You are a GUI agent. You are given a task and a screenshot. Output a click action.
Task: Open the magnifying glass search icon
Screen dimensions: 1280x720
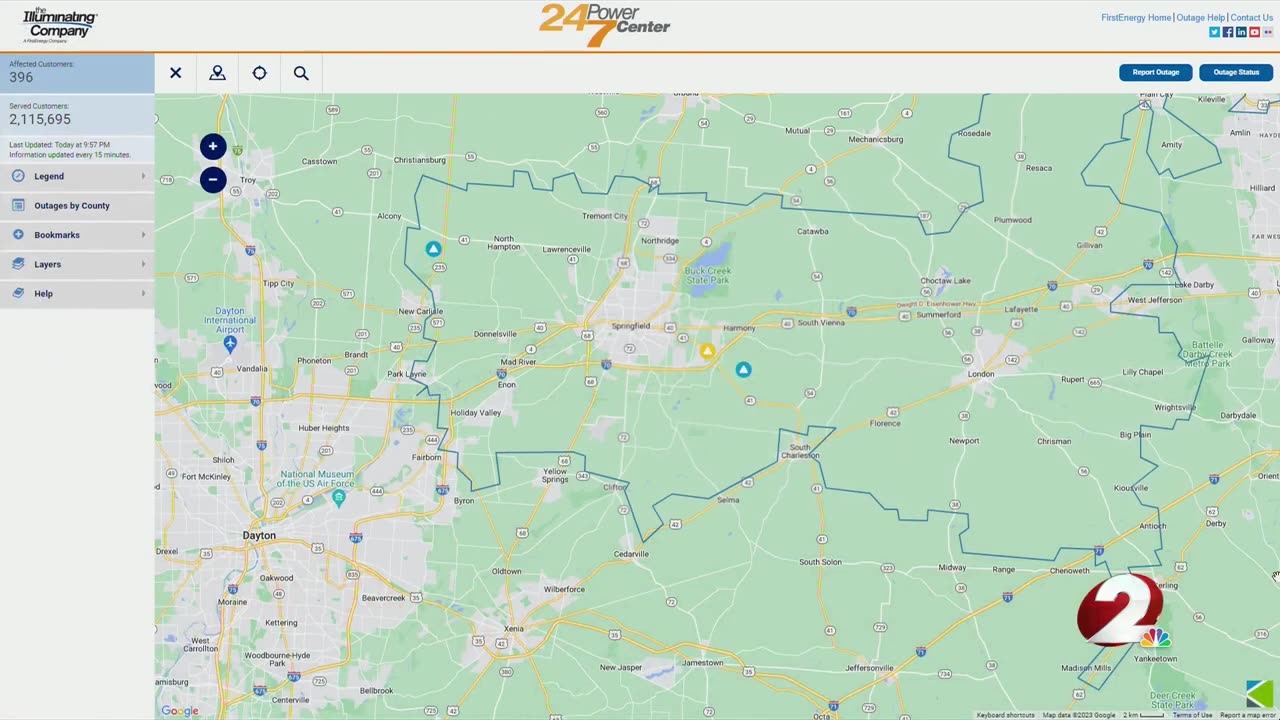pyautogui.click(x=301, y=73)
